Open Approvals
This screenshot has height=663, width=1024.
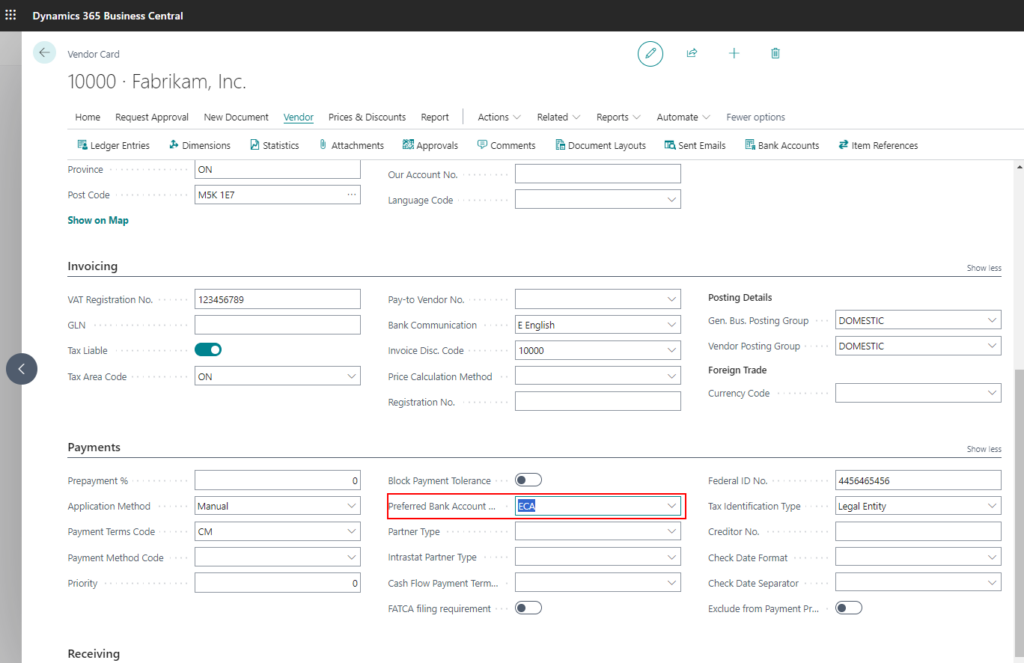pyautogui.click(x=430, y=145)
